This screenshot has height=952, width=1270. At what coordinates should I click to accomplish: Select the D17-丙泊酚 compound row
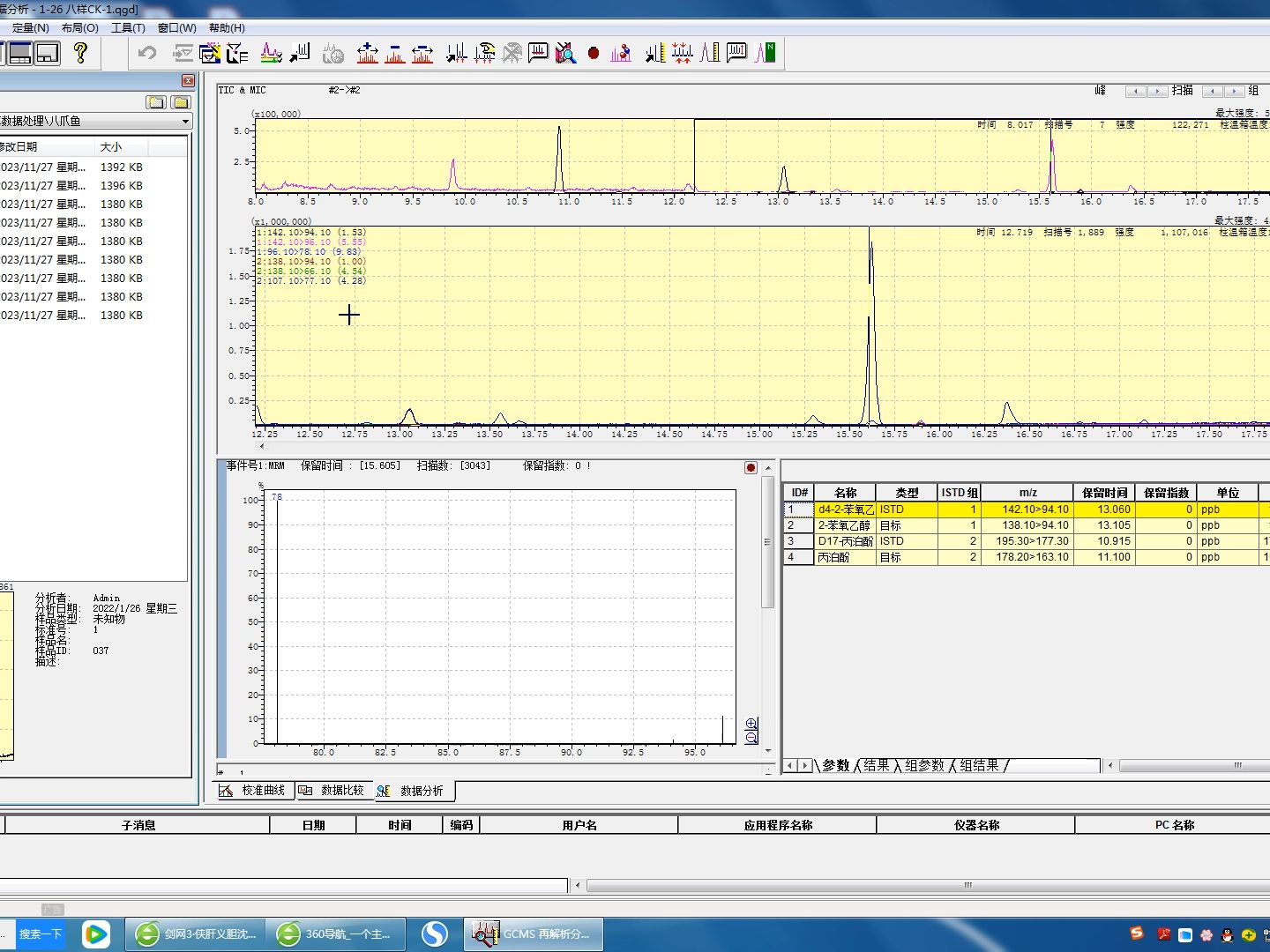[1026, 541]
